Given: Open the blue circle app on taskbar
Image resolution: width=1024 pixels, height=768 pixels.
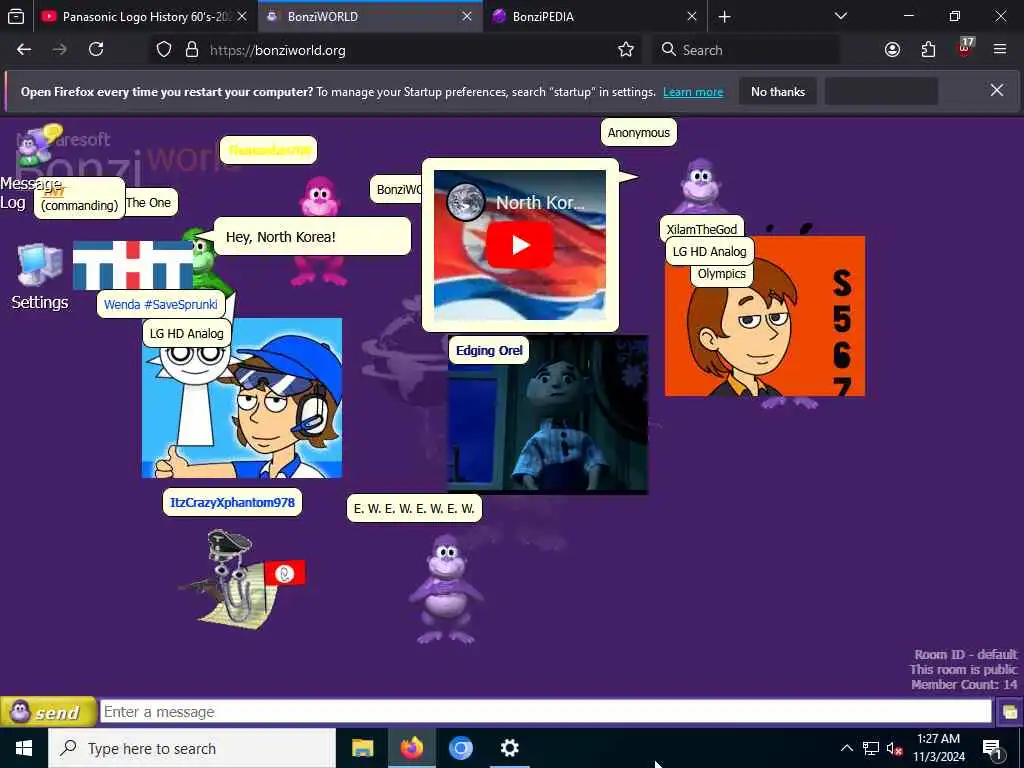Looking at the screenshot, I should coord(460,748).
